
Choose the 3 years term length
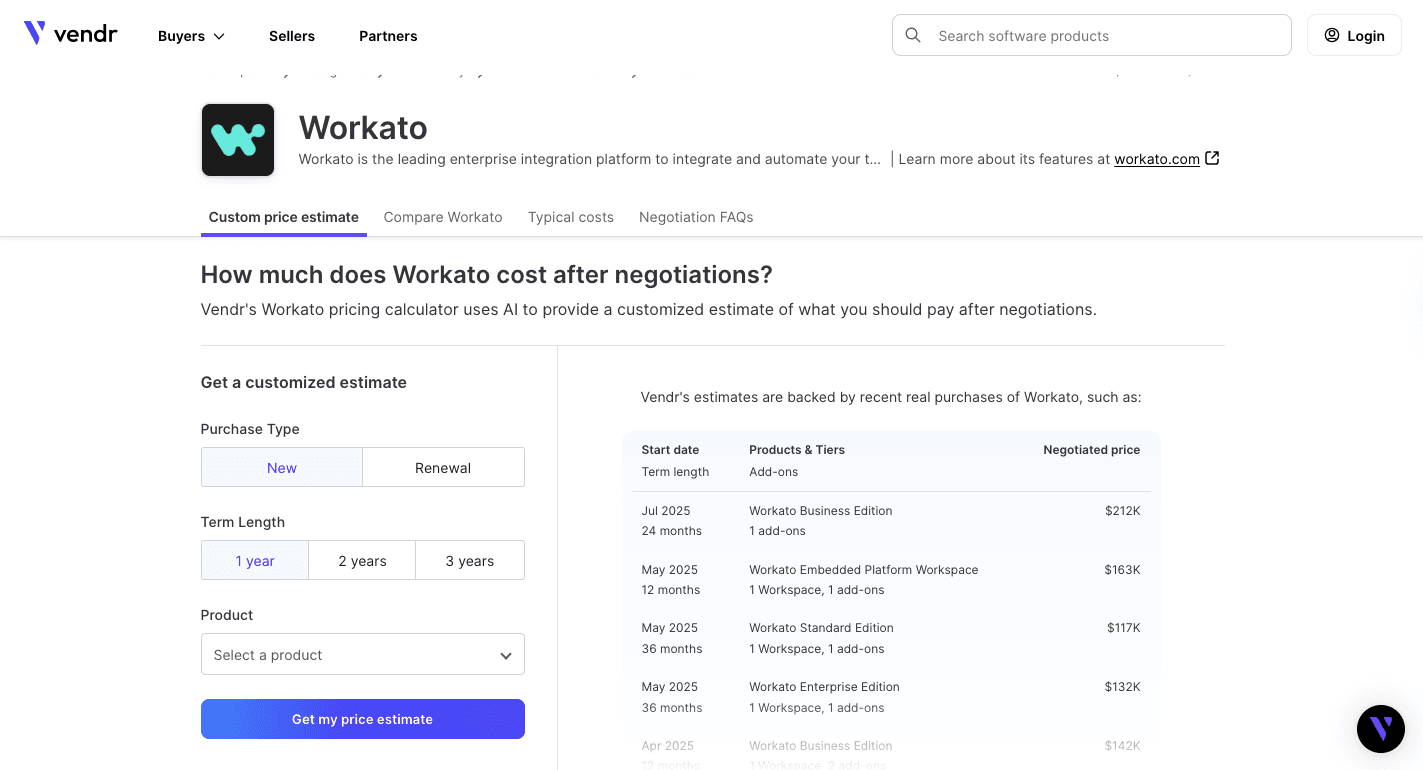(x=470, y=560)
